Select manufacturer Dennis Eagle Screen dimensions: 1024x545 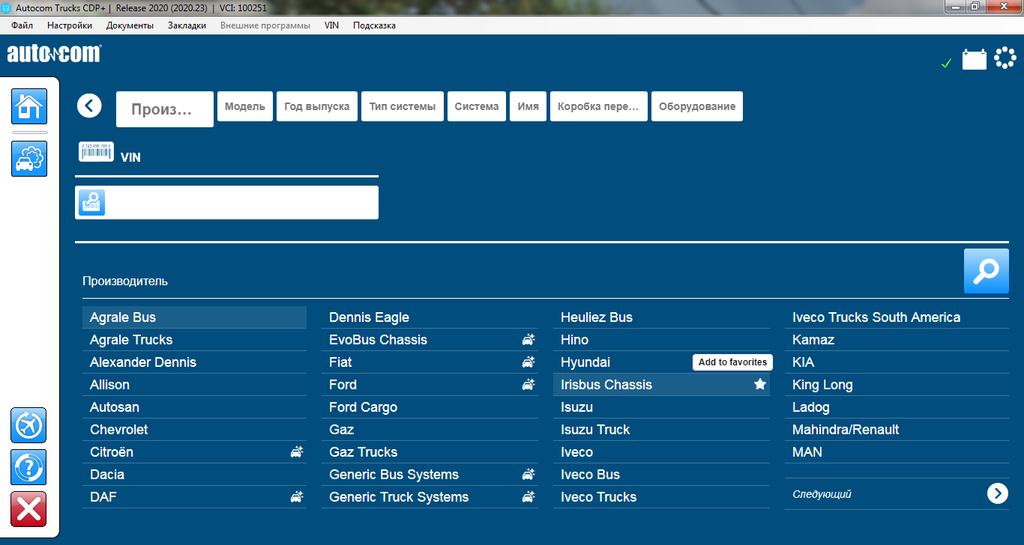click(430, 317)
